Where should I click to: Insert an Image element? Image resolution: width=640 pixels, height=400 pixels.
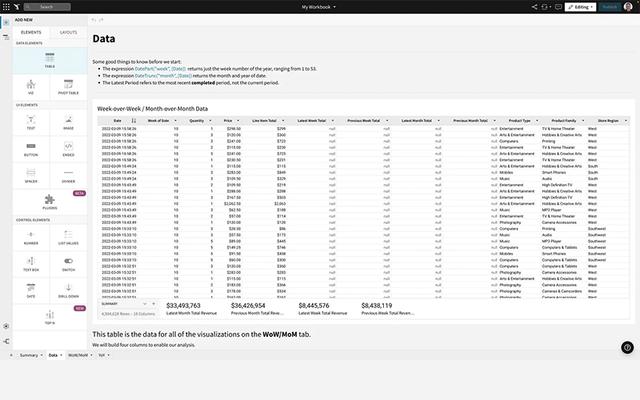click(x=68, y=124)
